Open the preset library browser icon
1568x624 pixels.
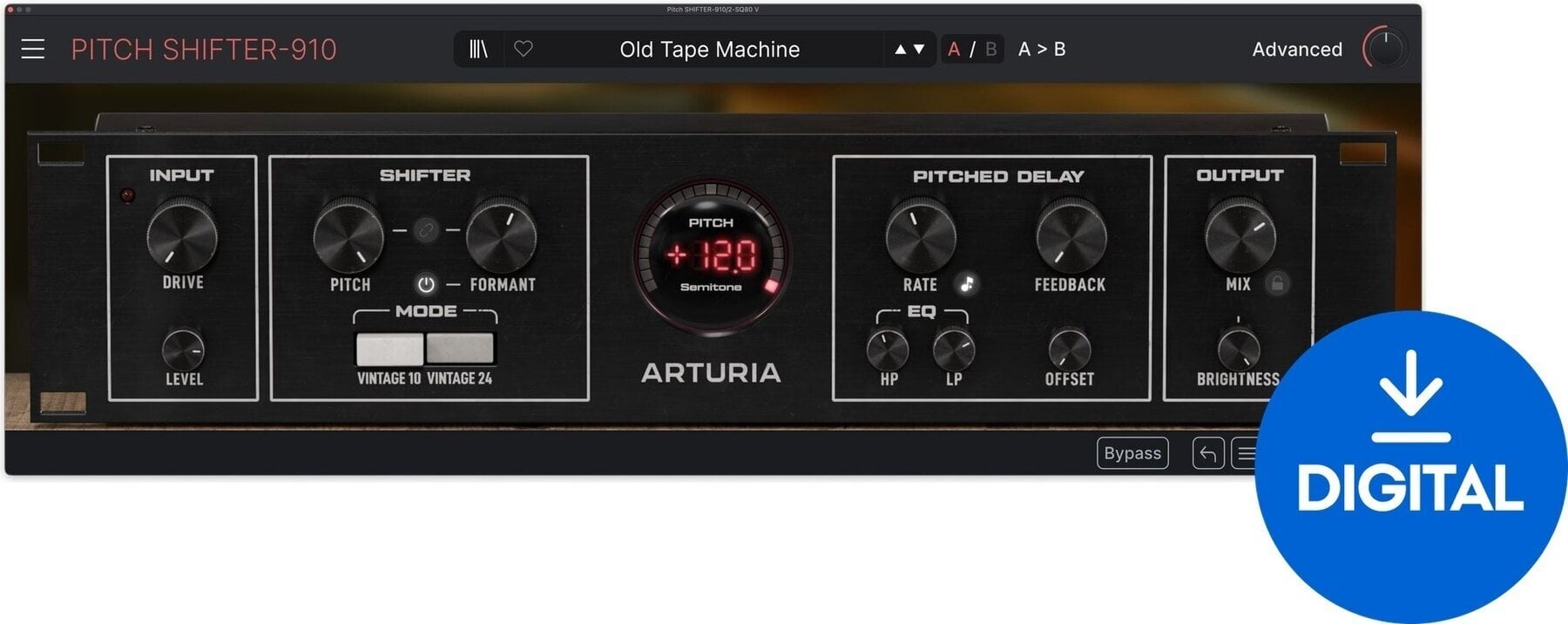(x=478, y=50)
